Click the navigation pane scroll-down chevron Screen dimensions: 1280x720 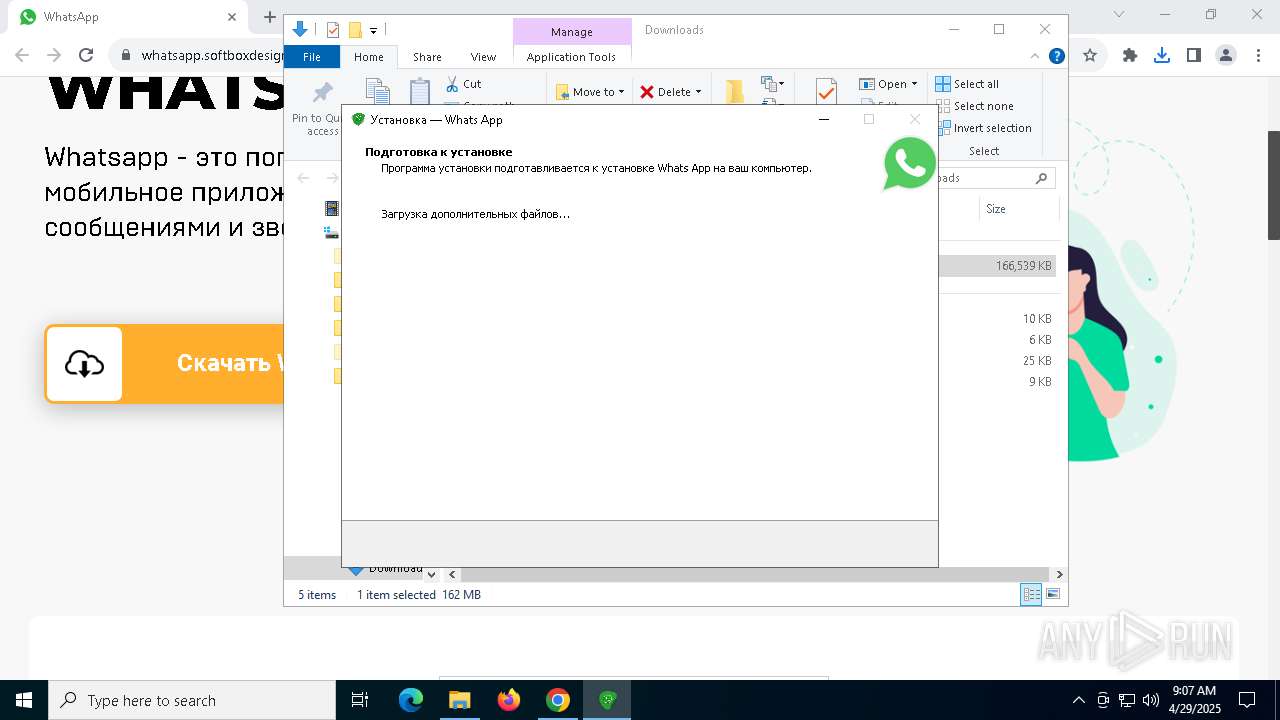point(431,575)
